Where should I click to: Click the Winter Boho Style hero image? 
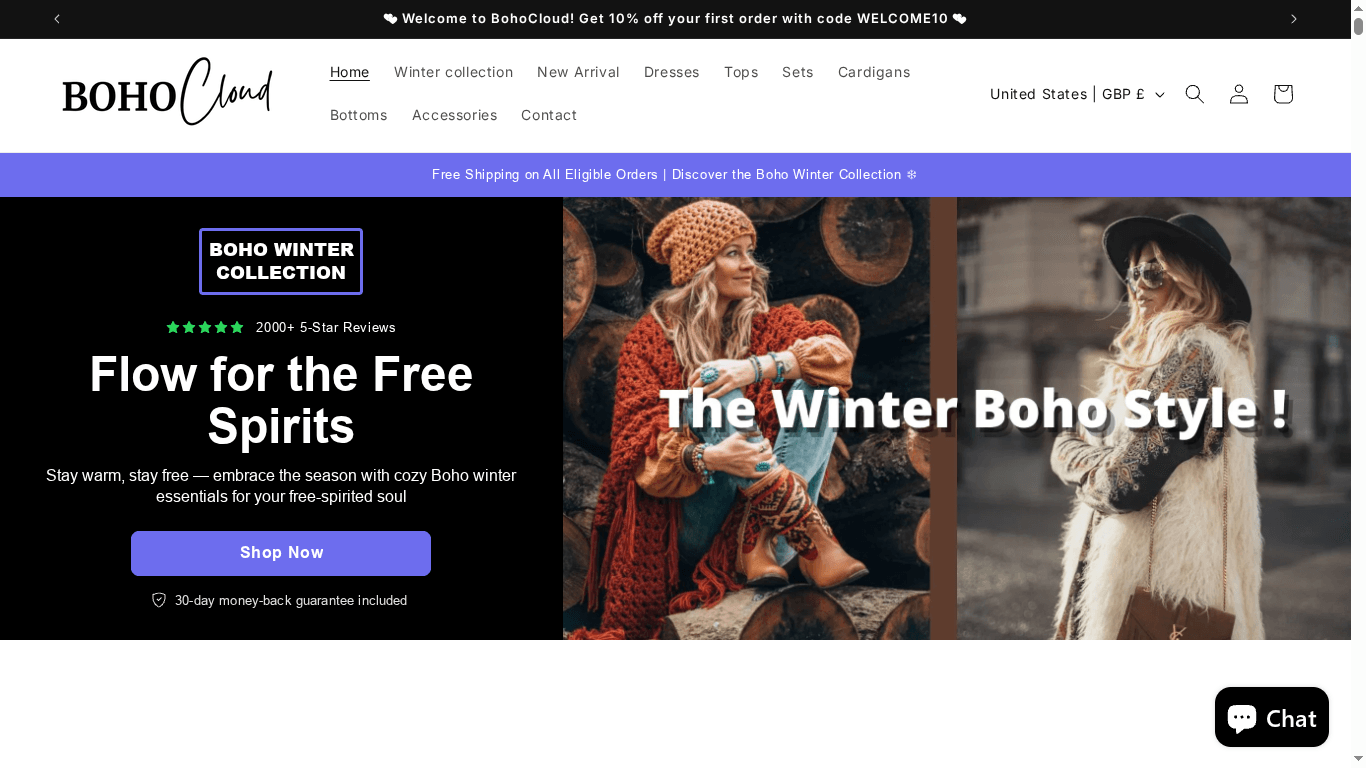pyautogui.click(x=957, y=418)
